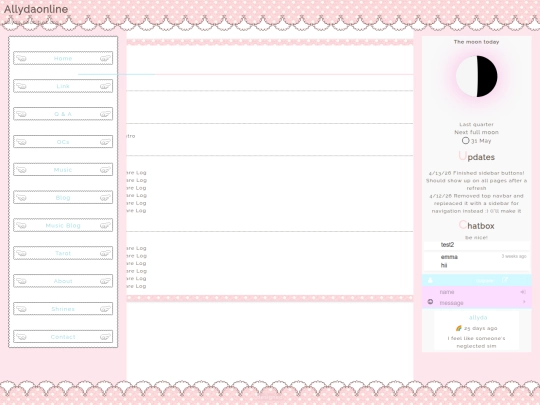540x405 pixels.
Task: Click the 'The moon today' title
Action: coord(477,42)
